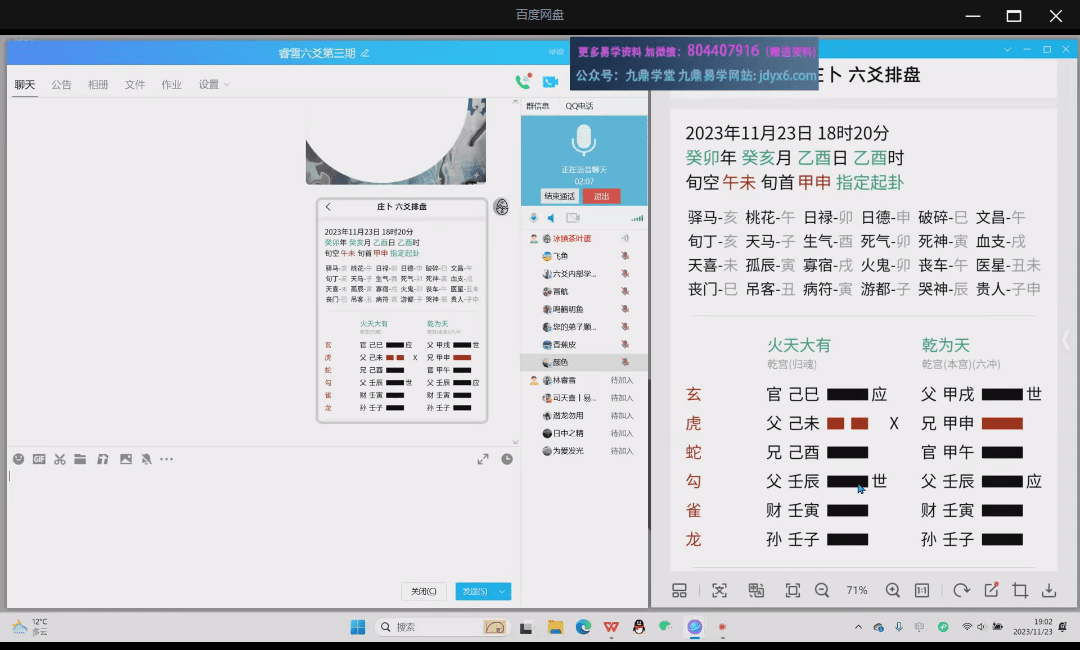Switch to the 公告 tab

(61, 85)
